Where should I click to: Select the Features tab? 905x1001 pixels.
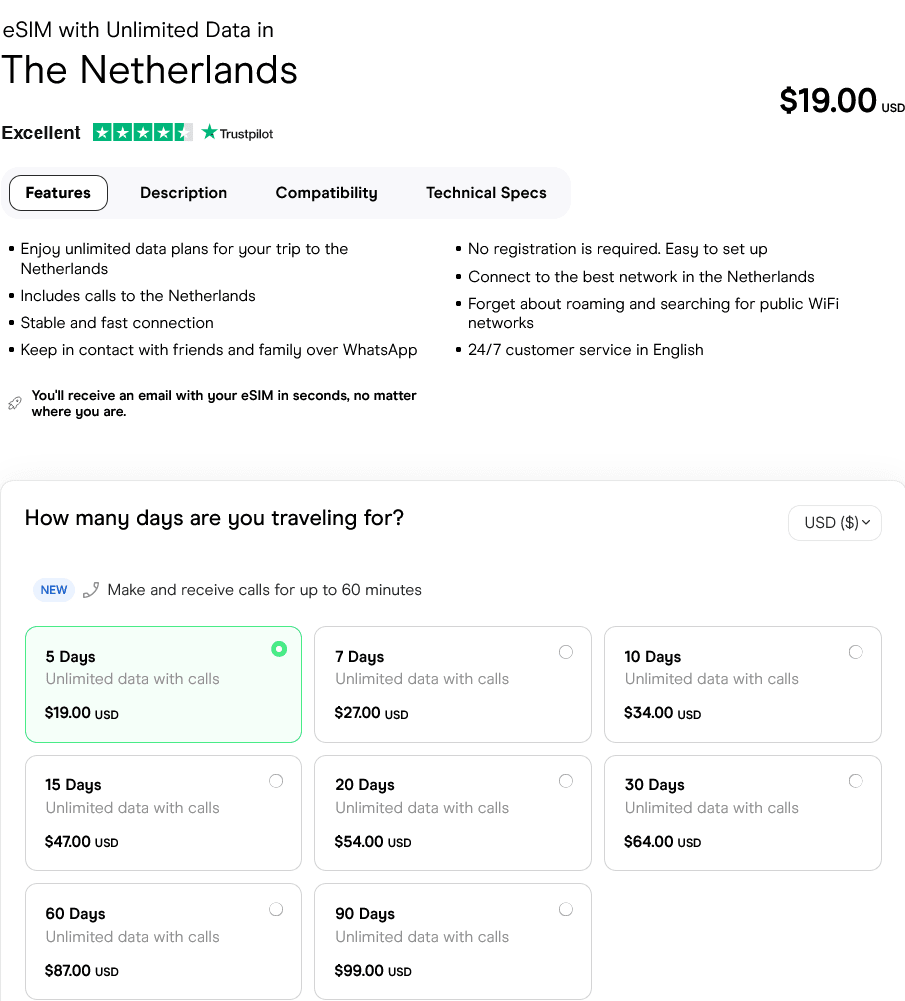[58, 193]
